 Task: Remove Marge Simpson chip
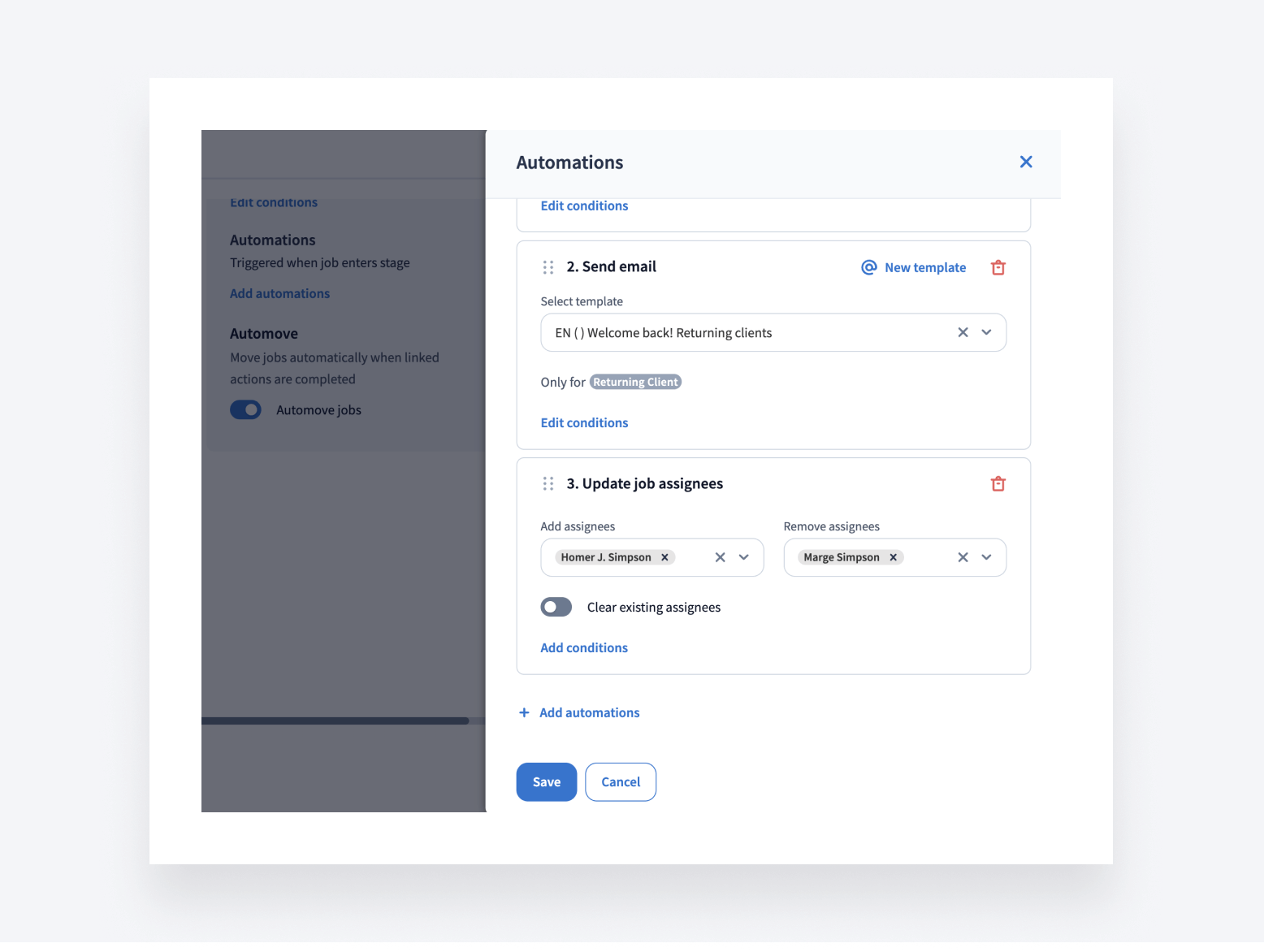click(893, 557)
